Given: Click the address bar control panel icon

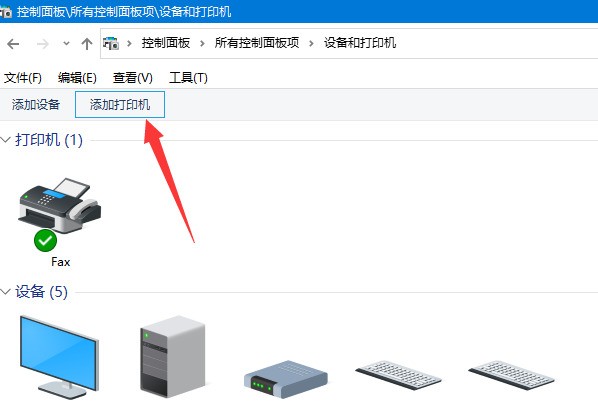Looking at the screenshot, I should pyautogui.click(x=111, y=43).
